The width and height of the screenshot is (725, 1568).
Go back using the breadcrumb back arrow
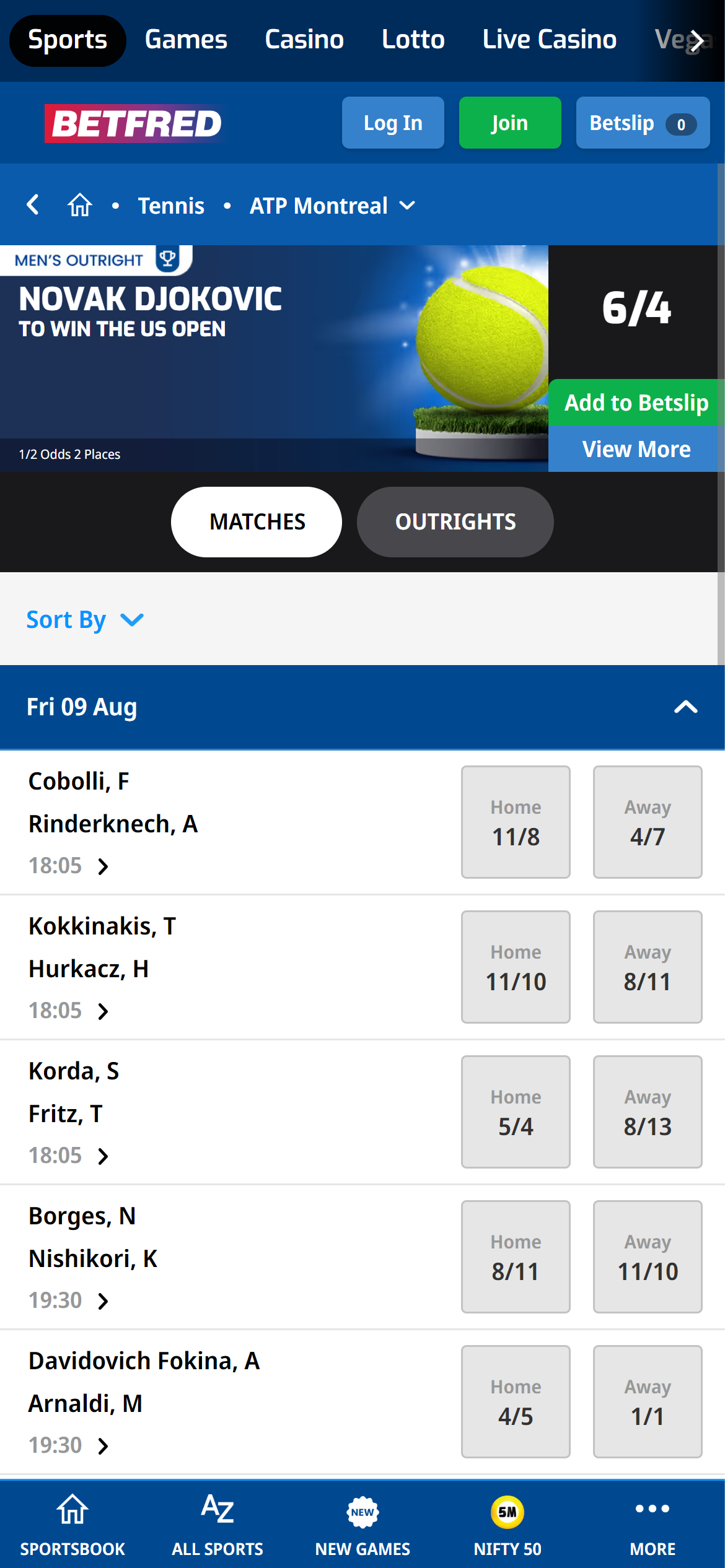(x=33, y=205)
